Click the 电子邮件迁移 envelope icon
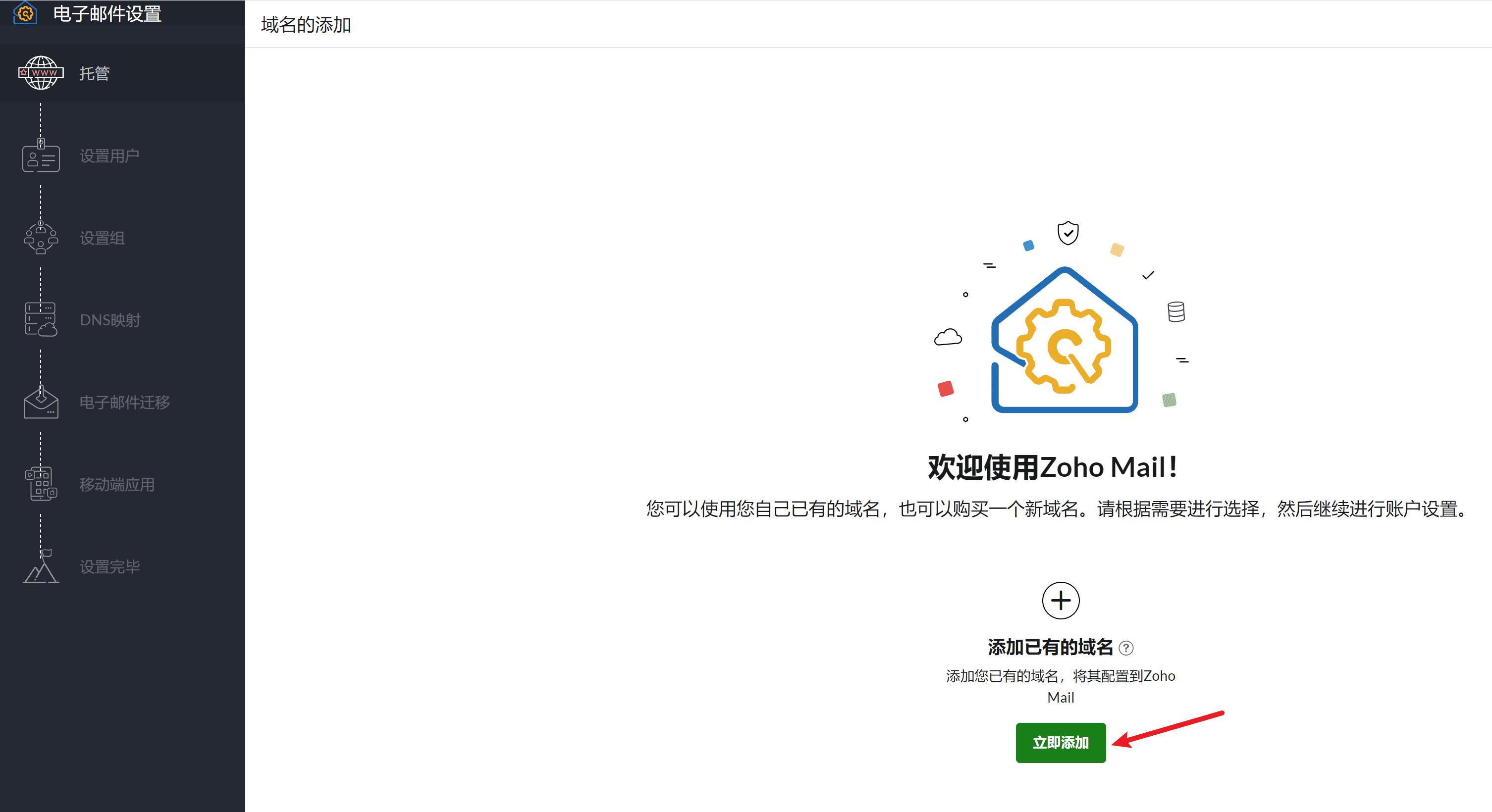The height and width of the screenshot is (812, 1492). click(41, 402)
